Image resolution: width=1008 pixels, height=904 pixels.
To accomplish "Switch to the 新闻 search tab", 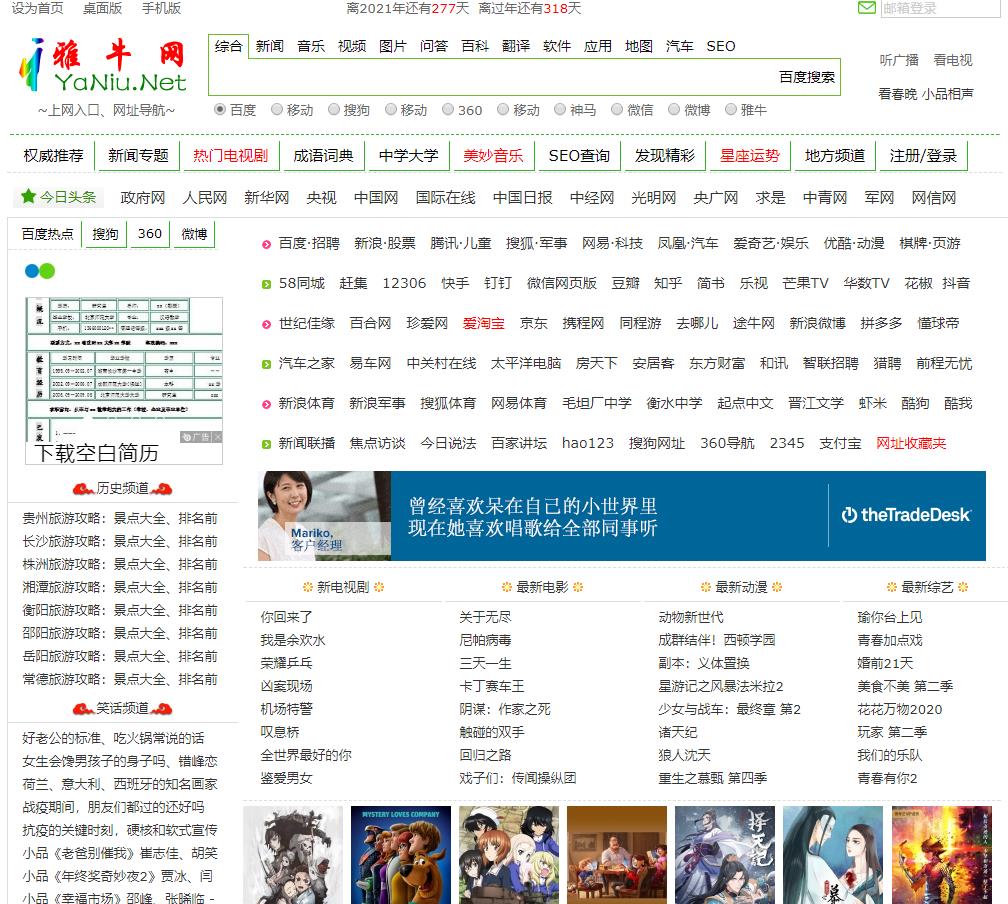I will tap(269, 46).
